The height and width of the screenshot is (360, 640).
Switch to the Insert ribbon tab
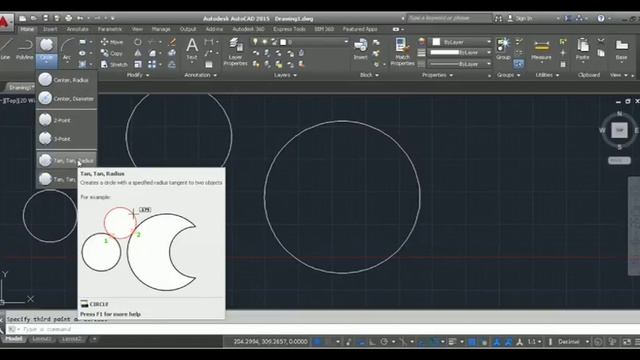pyautogui.click(x=50, y=29)
